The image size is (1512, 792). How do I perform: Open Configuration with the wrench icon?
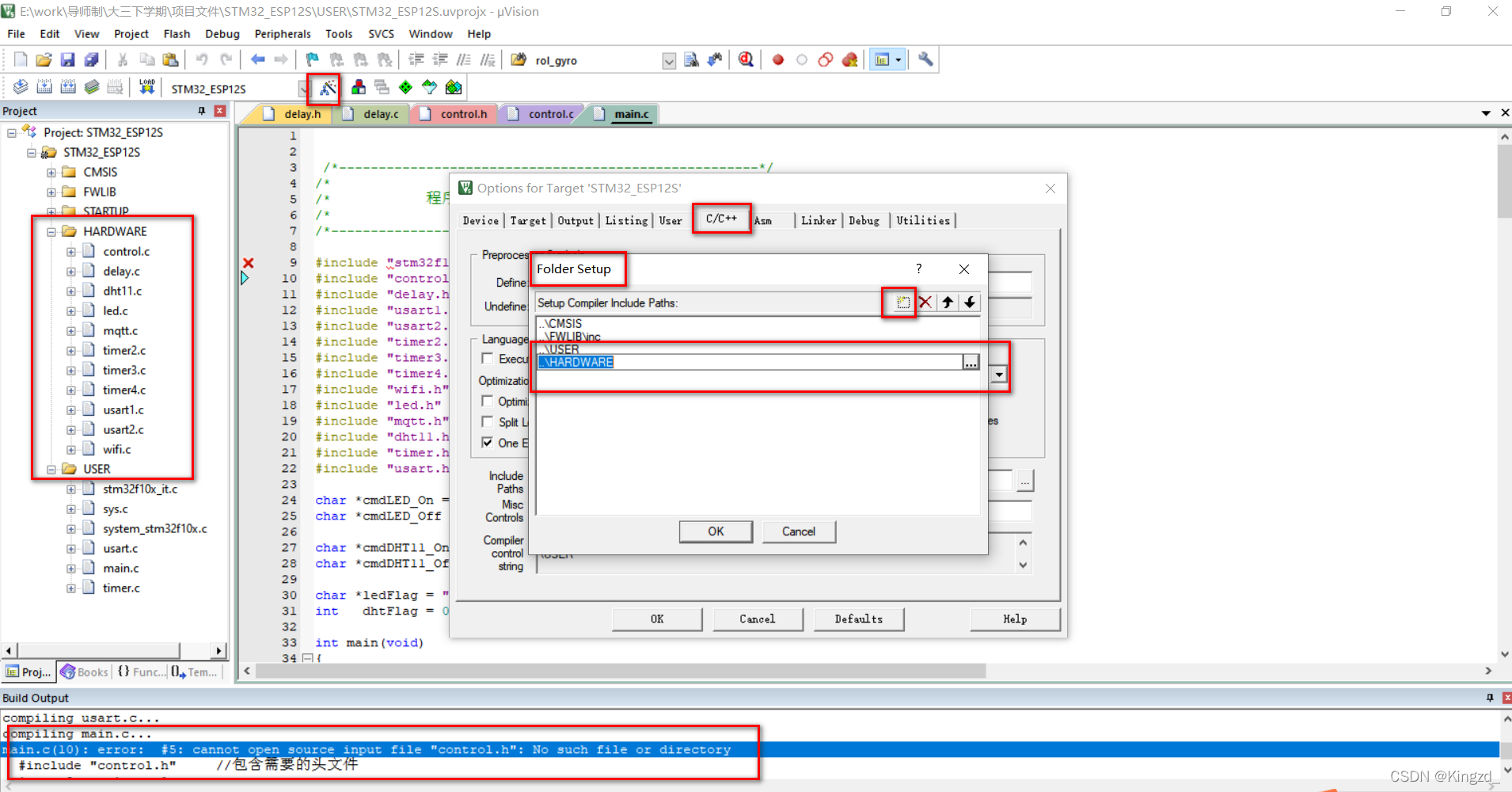point(925,59)
